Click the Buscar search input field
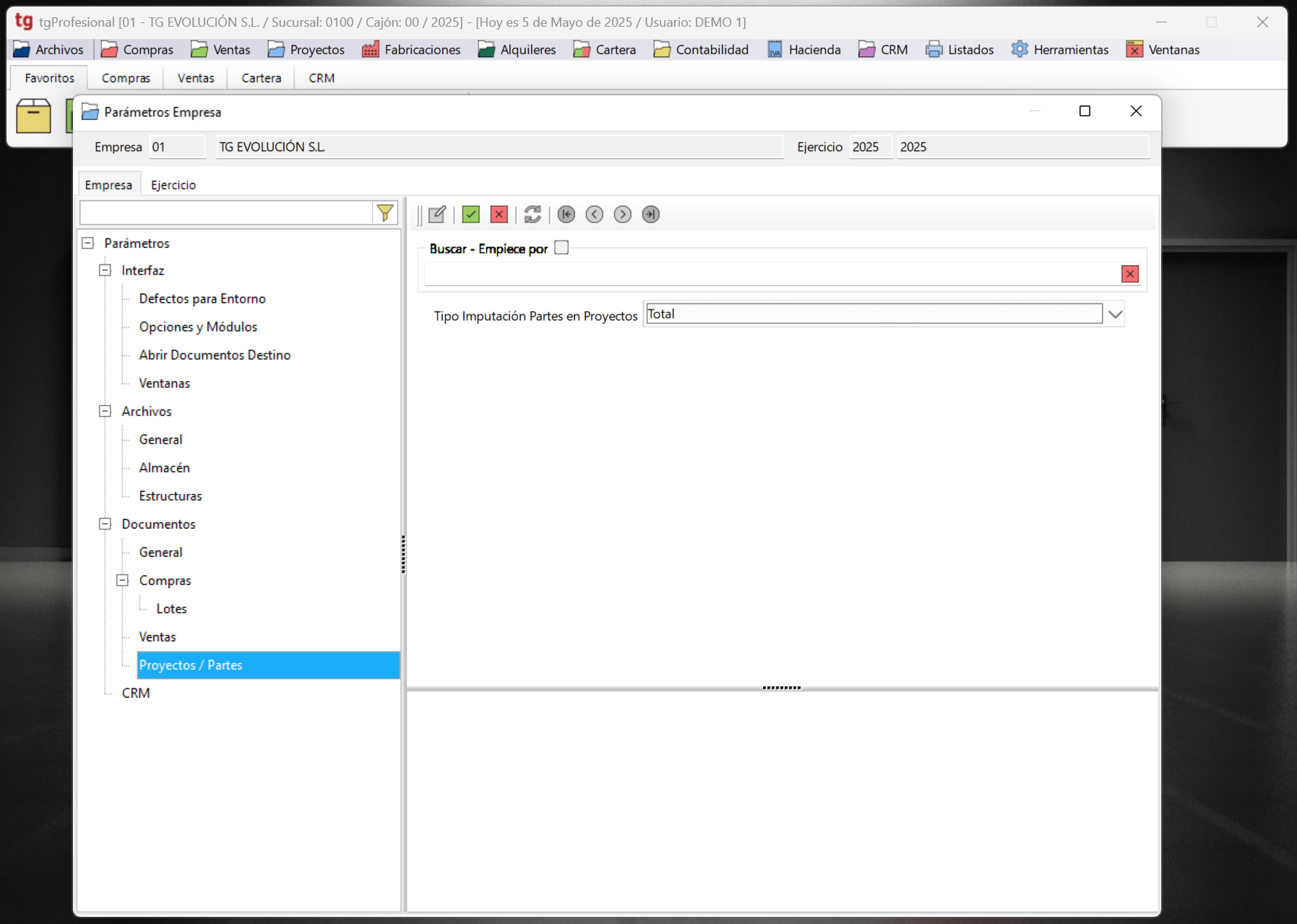This screenshot has height=924, width=1297. (x=772, y=274)
